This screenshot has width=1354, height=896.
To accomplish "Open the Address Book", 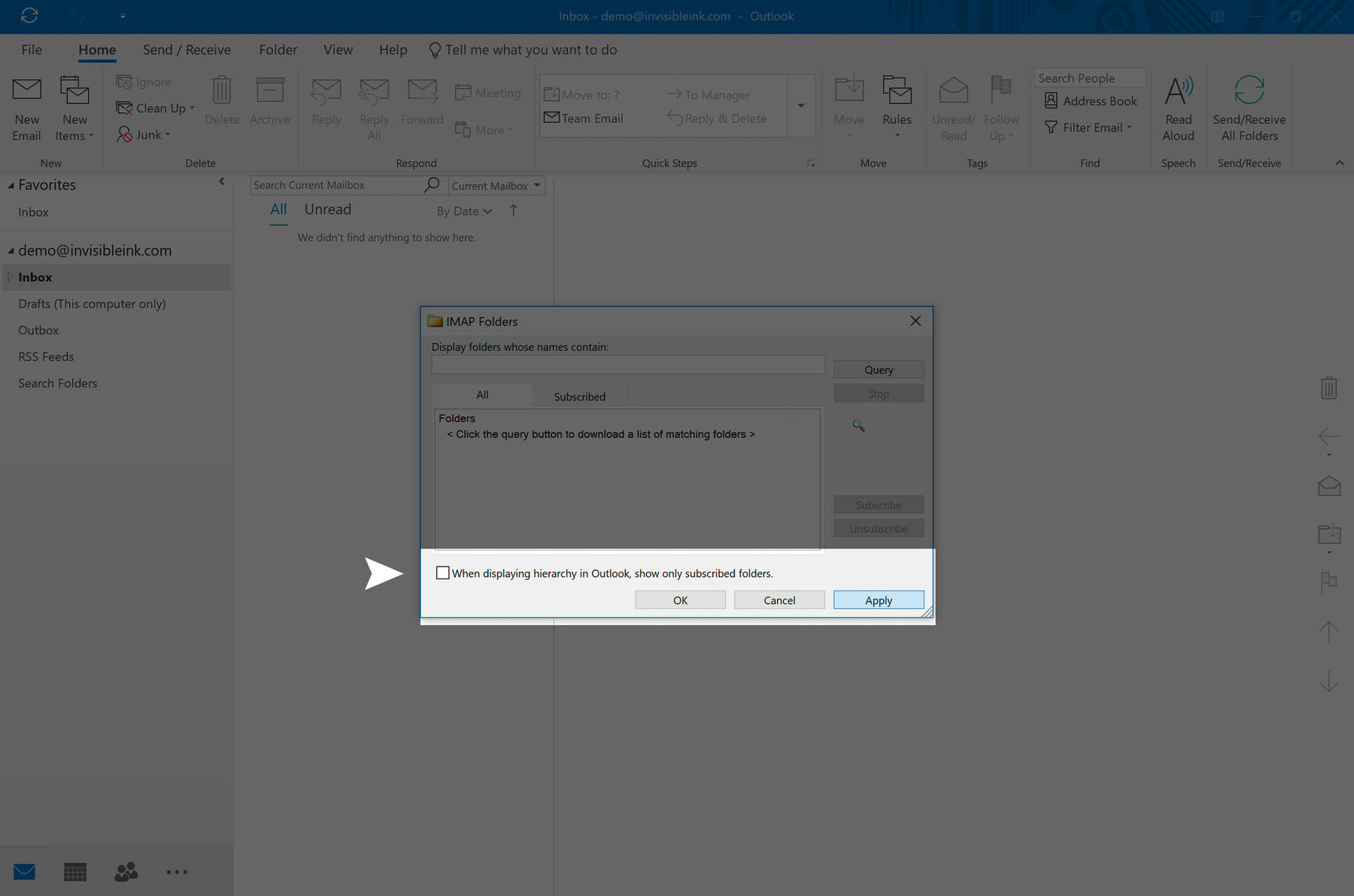I will (1091, 101).
